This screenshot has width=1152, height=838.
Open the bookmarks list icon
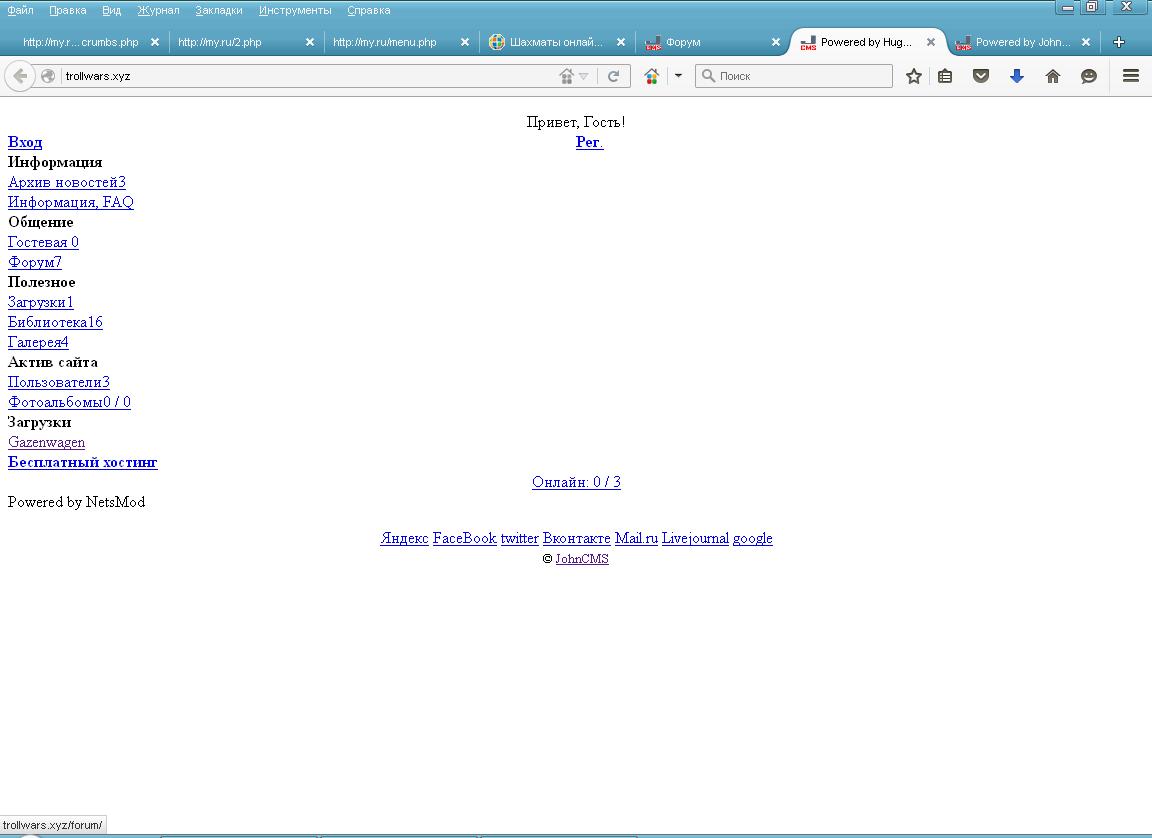(945, 76)
